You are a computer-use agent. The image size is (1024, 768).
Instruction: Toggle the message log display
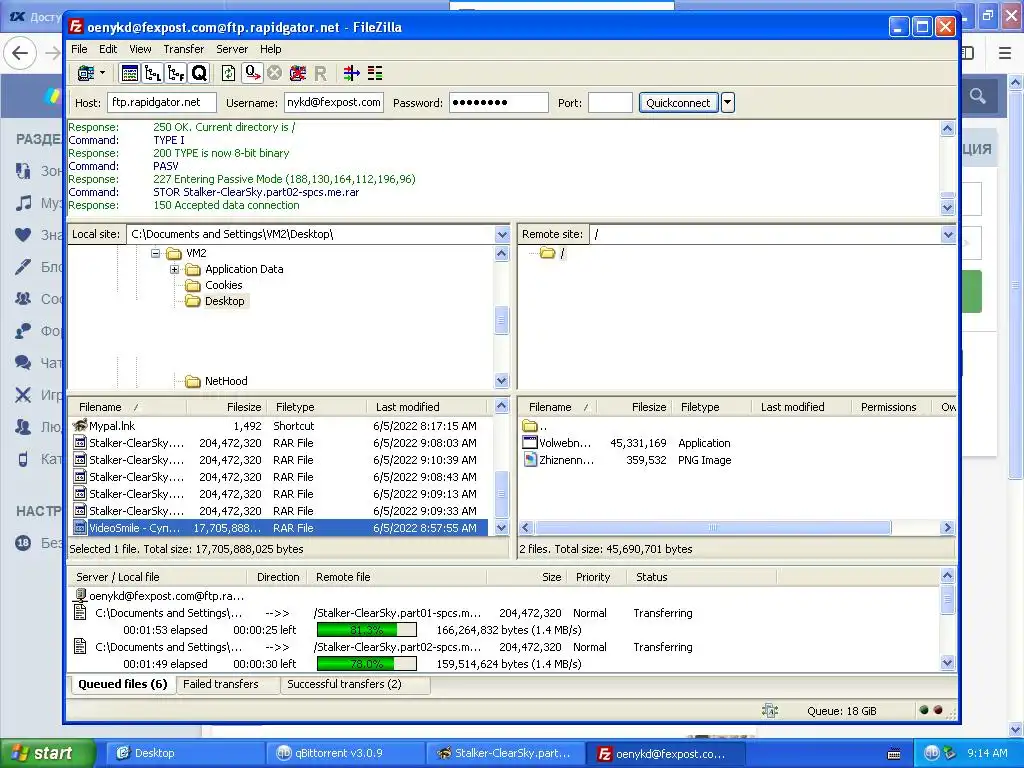click(x=129, y=73)
